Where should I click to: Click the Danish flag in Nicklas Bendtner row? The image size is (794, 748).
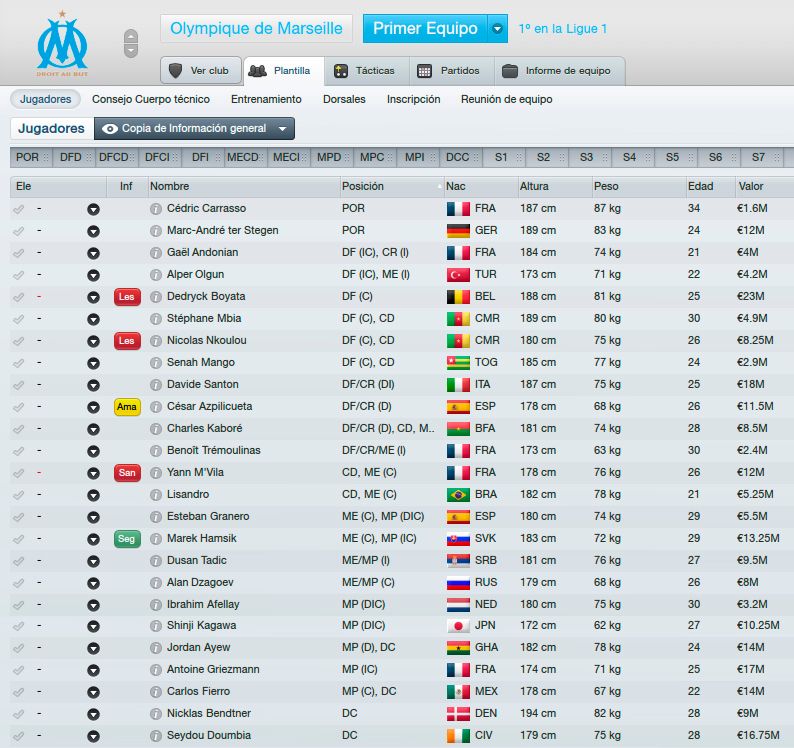tap(458, 714)
